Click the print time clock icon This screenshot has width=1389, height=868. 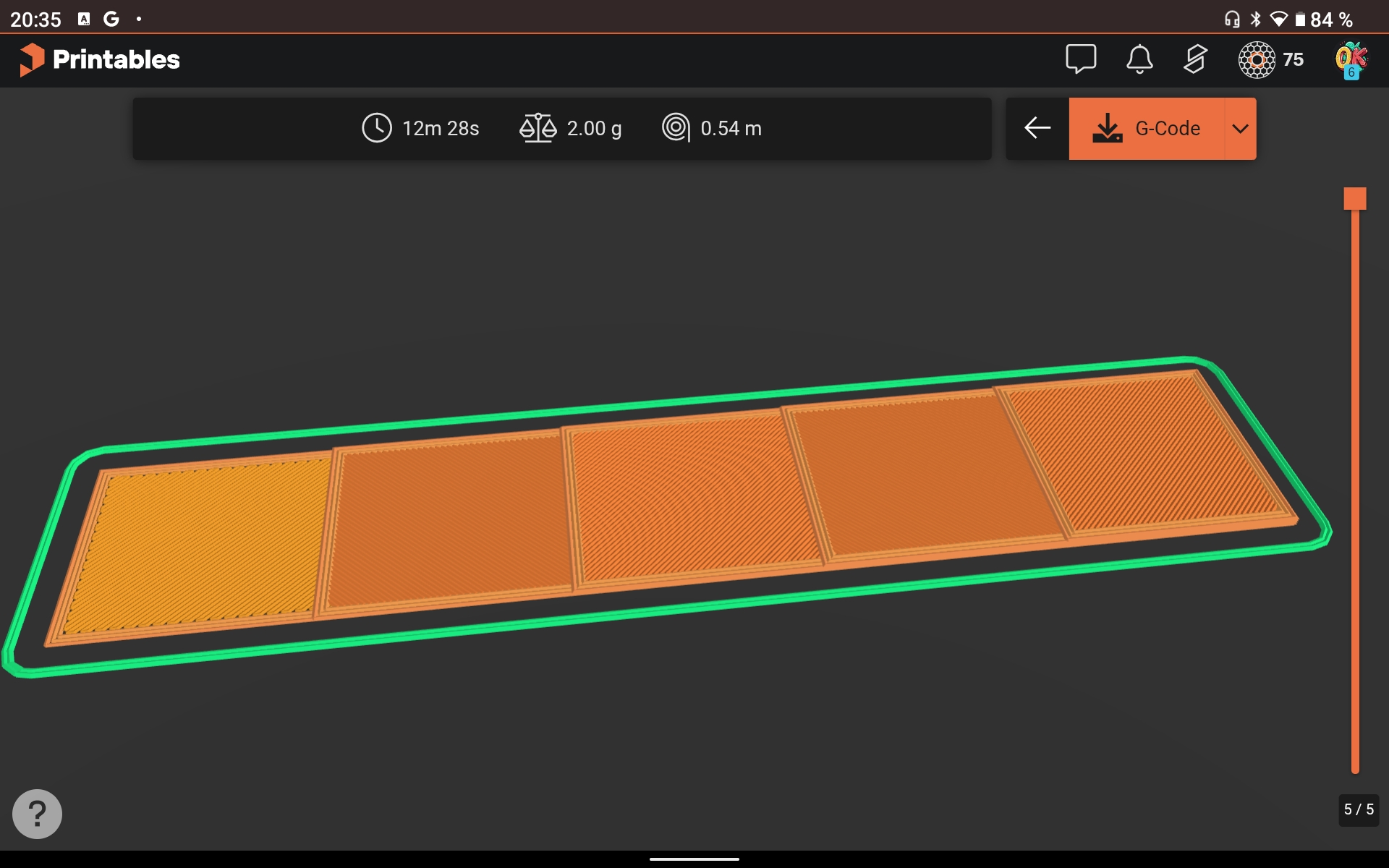click(x=376, y=128)
